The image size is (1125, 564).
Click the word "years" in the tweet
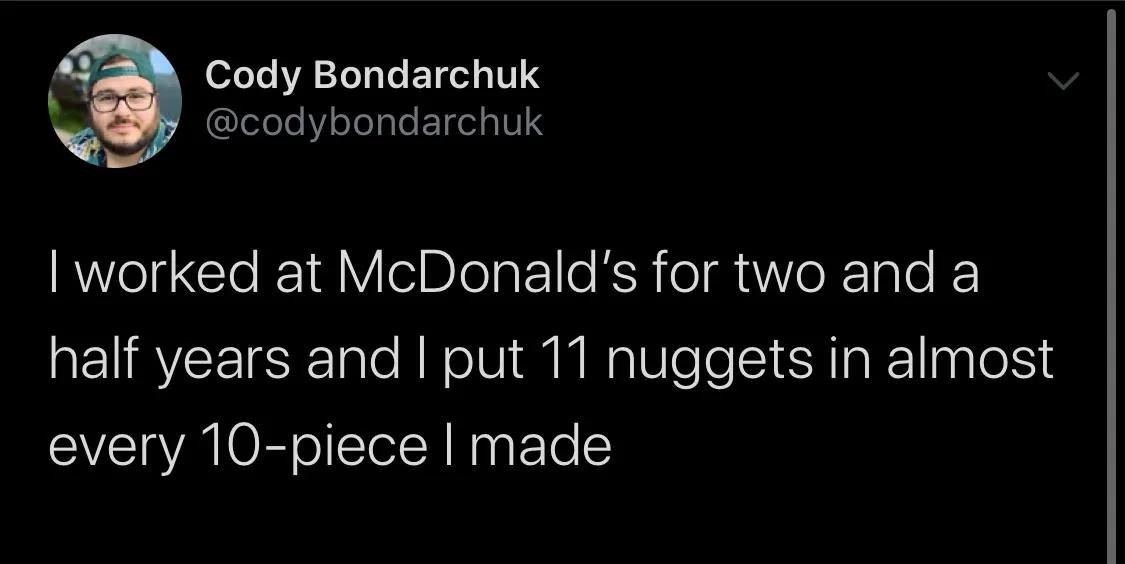tap(217, 358)
